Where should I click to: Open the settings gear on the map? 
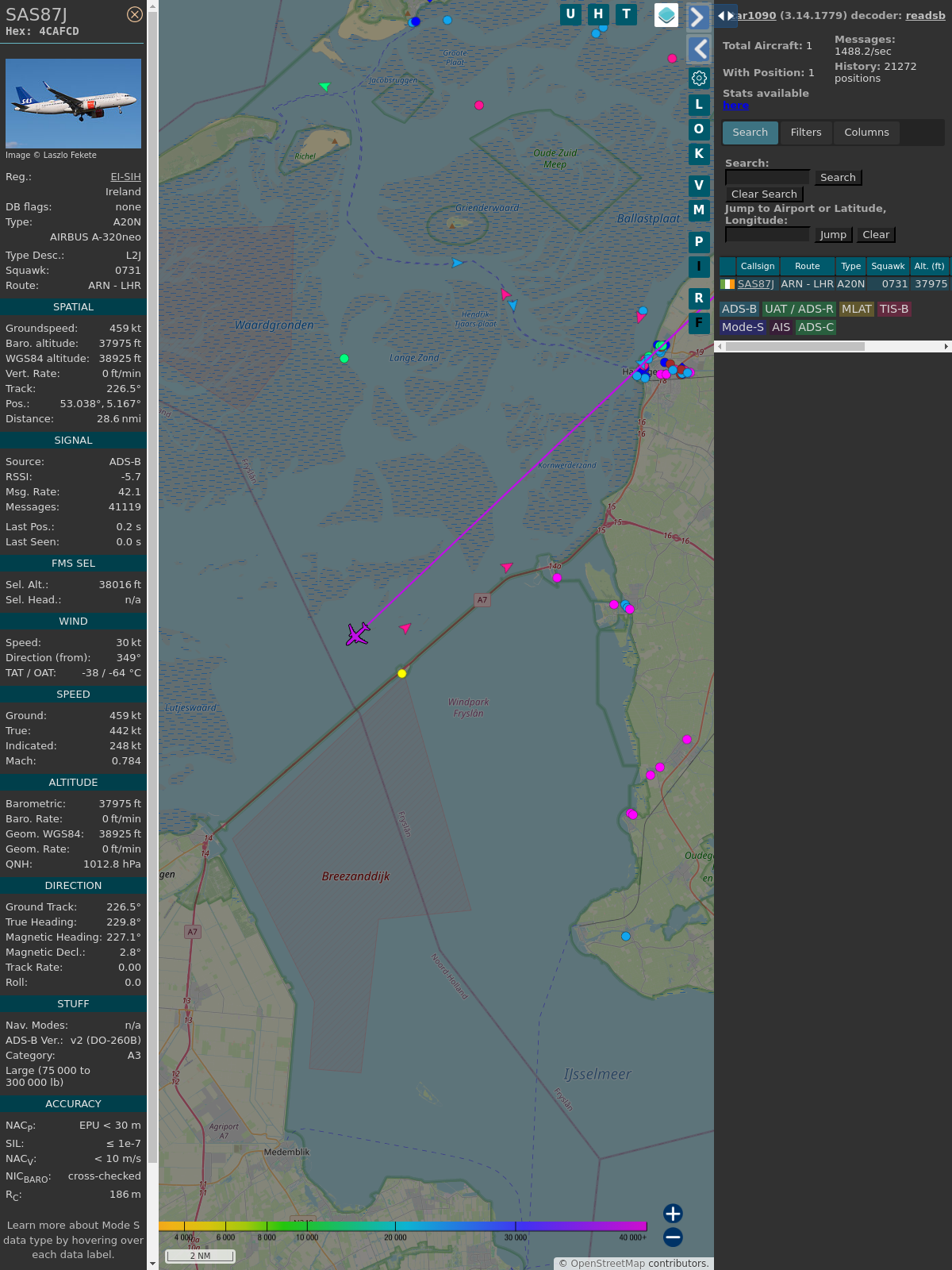[699, 78]
